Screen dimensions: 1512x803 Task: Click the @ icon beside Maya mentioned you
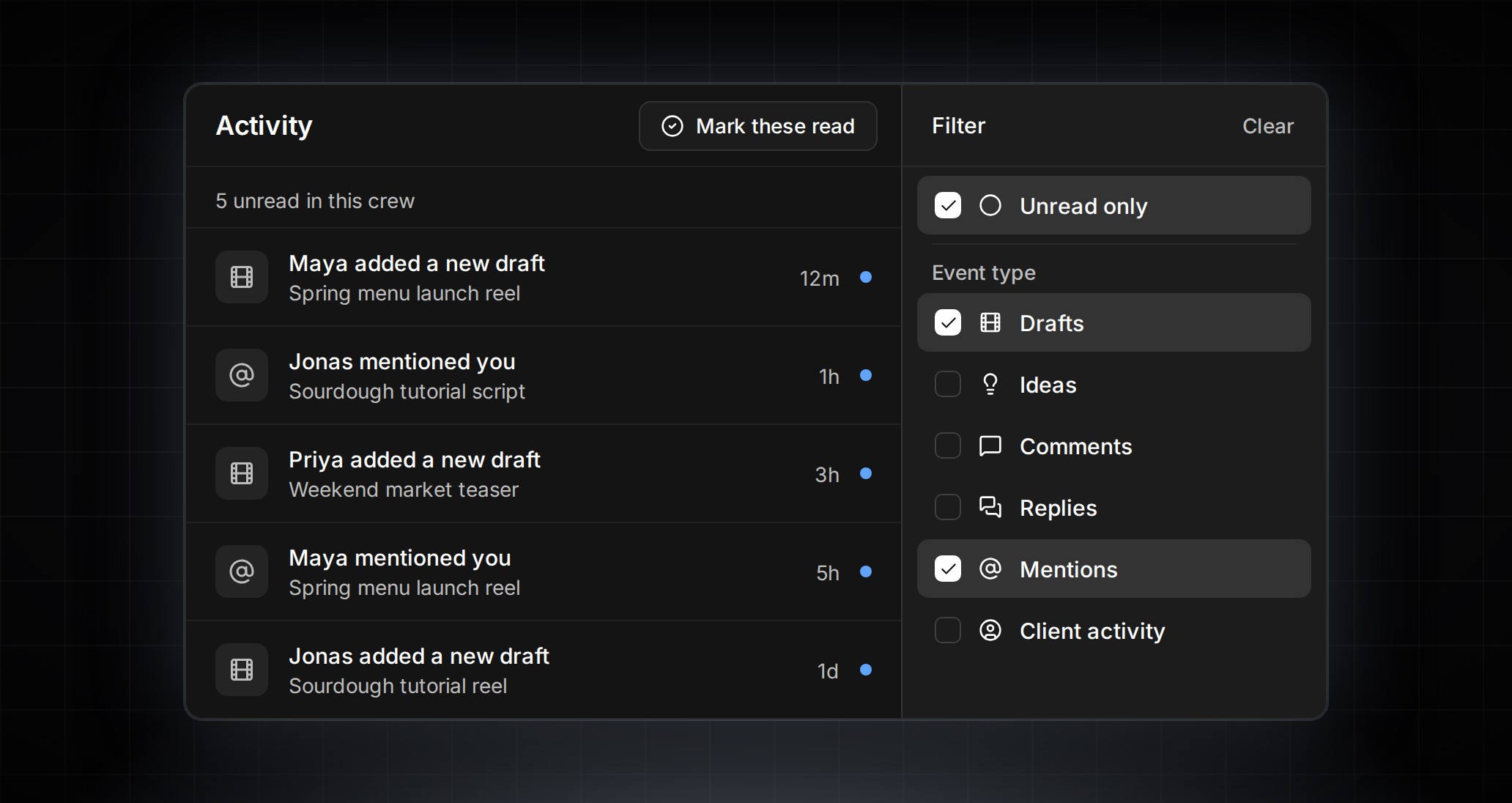point(242,571)
